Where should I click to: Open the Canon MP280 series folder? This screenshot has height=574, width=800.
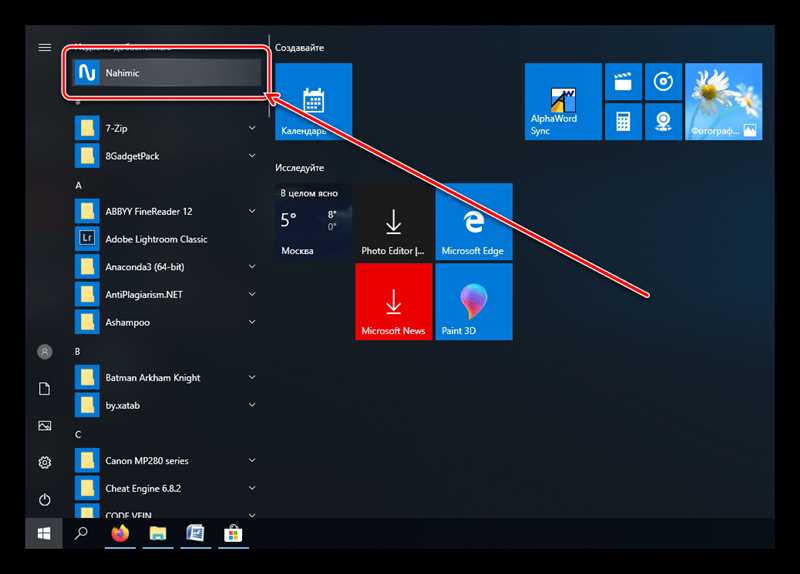pyautogui.click(x=167, y=461)
